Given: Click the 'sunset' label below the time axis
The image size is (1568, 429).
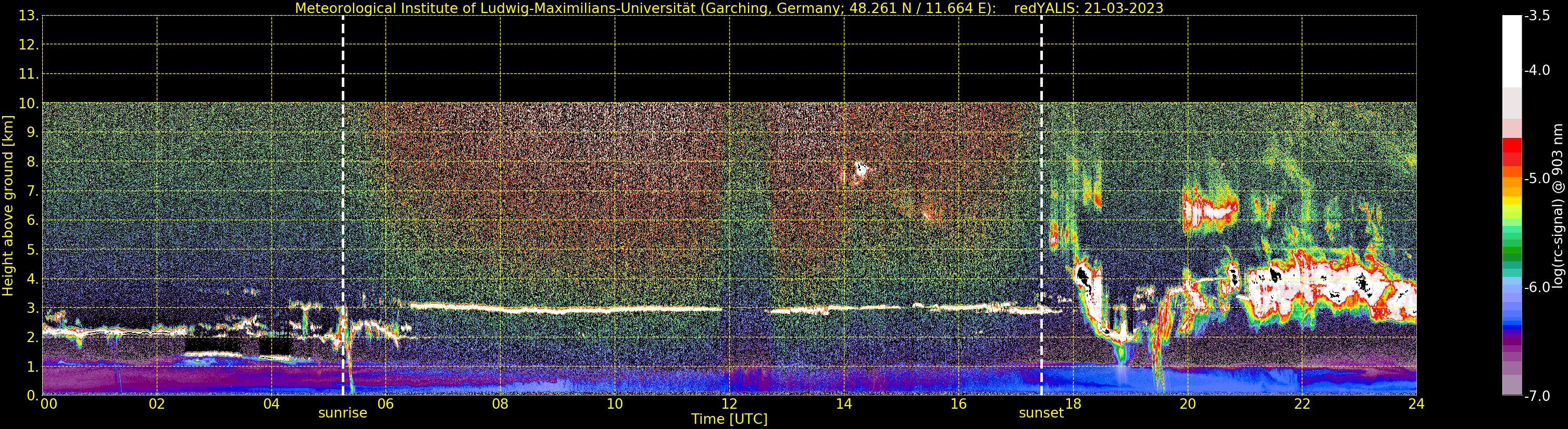Looking at the screenshot, I should [1041, 413].
